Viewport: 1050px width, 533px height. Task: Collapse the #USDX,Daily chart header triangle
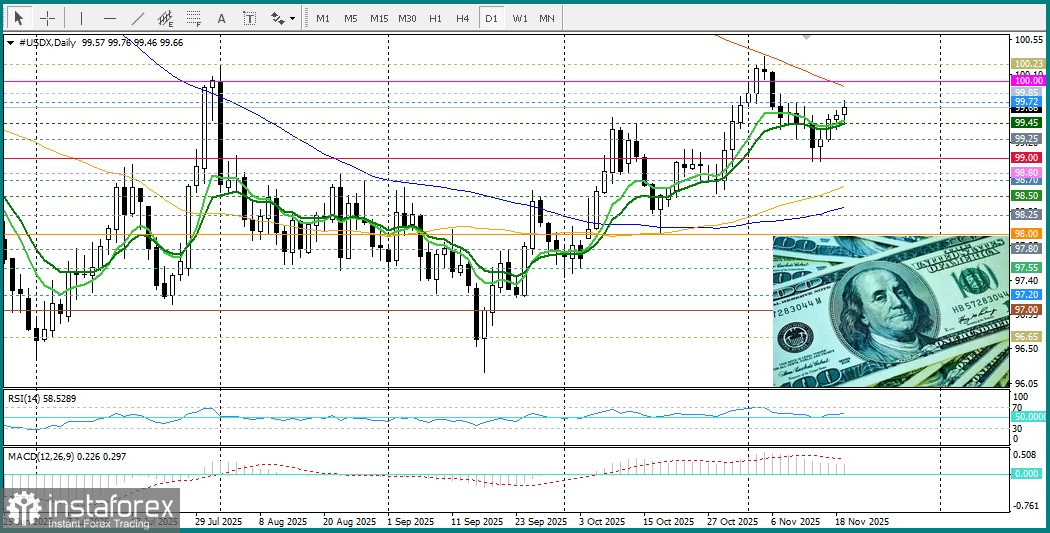10,43
